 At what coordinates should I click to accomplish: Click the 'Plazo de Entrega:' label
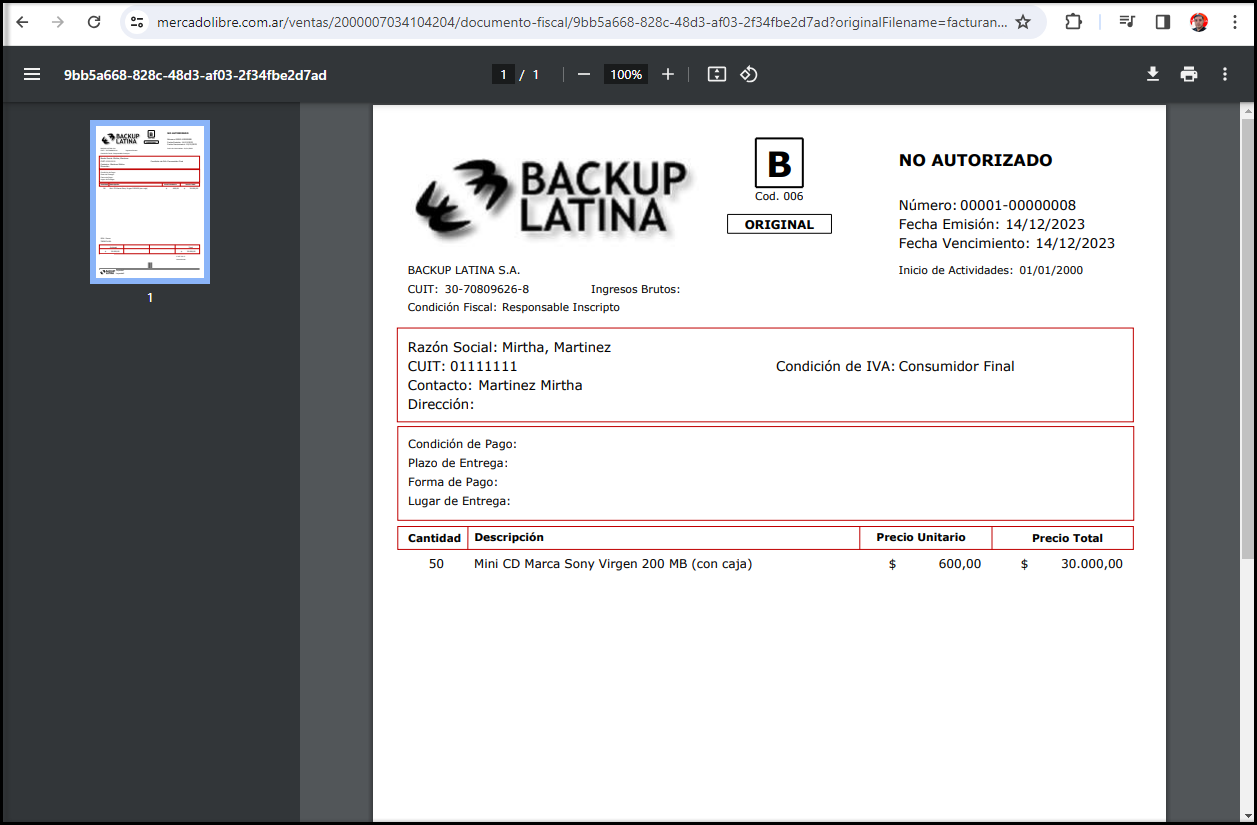pos(458,463)
